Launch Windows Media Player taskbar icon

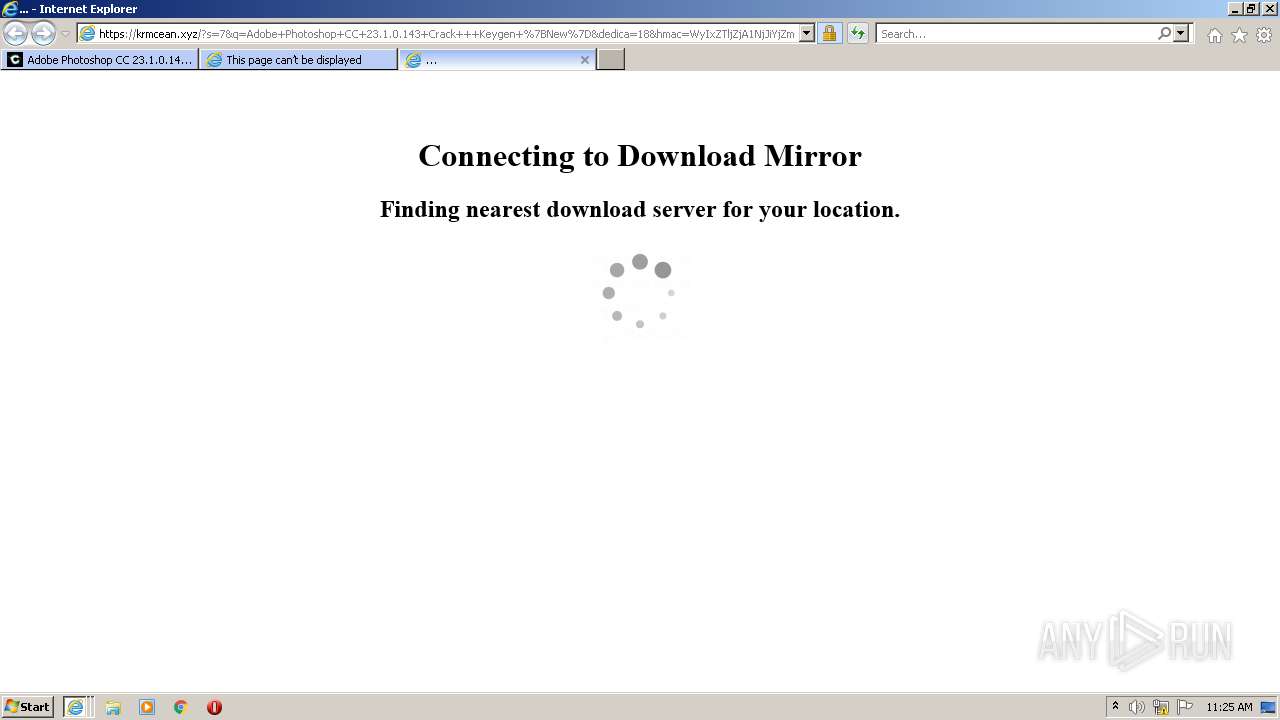click(147, 707)
